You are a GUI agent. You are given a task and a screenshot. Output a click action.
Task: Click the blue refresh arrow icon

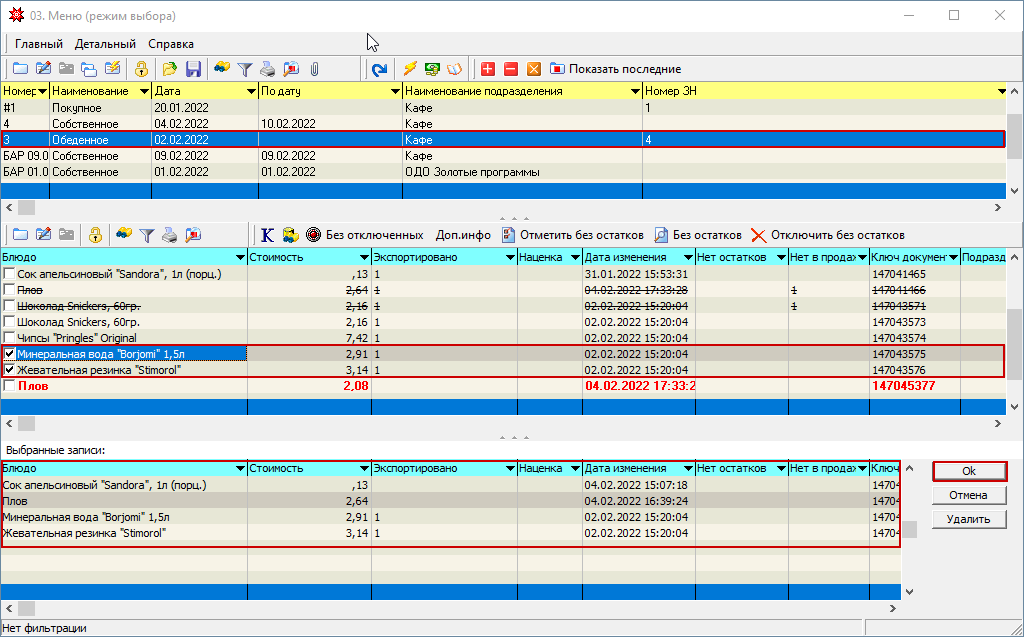pyautogui.click(x=379, y=69)
